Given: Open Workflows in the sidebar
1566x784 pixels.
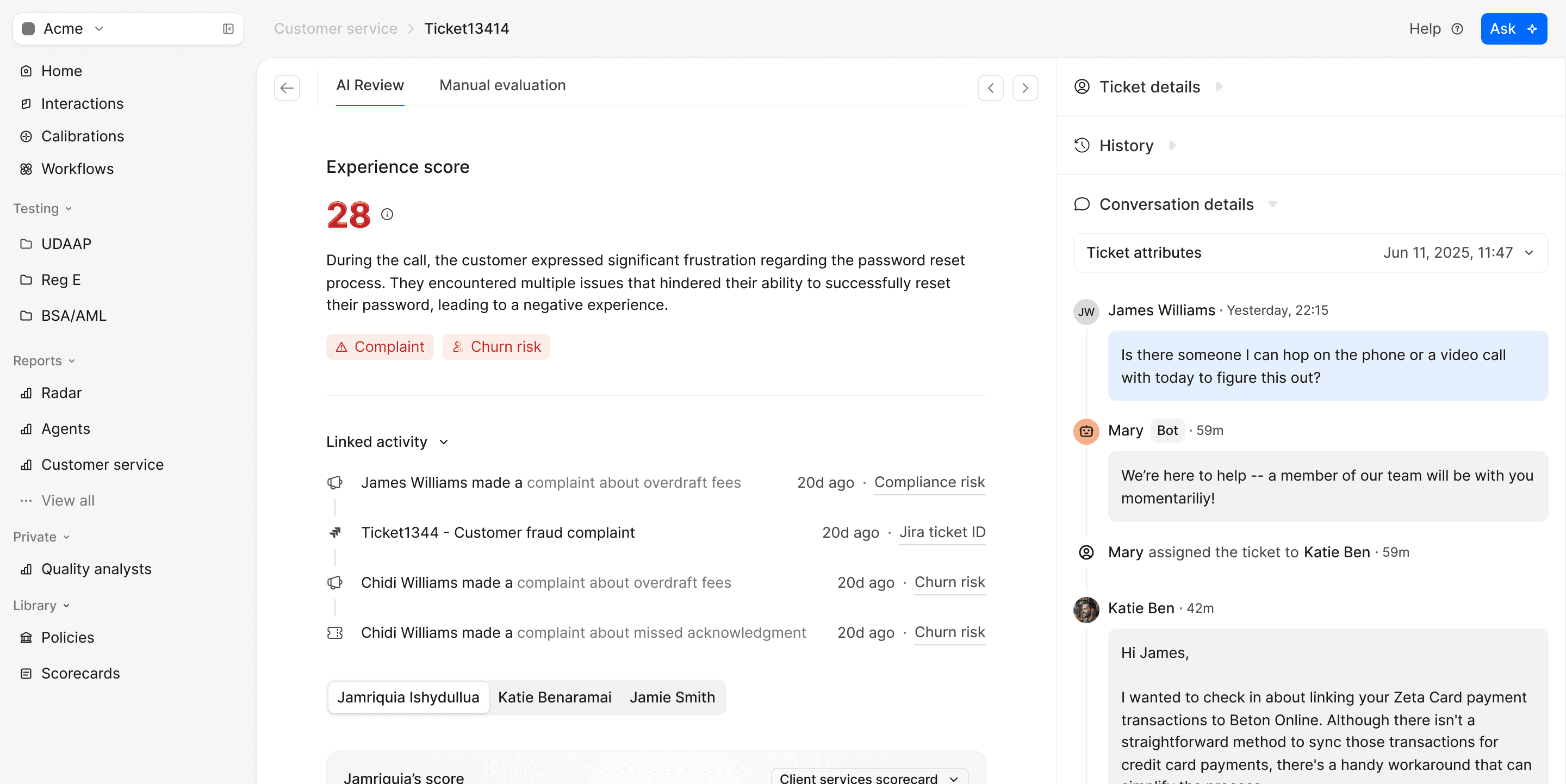Looking at the screenshot, I should (x=77, y=169).
